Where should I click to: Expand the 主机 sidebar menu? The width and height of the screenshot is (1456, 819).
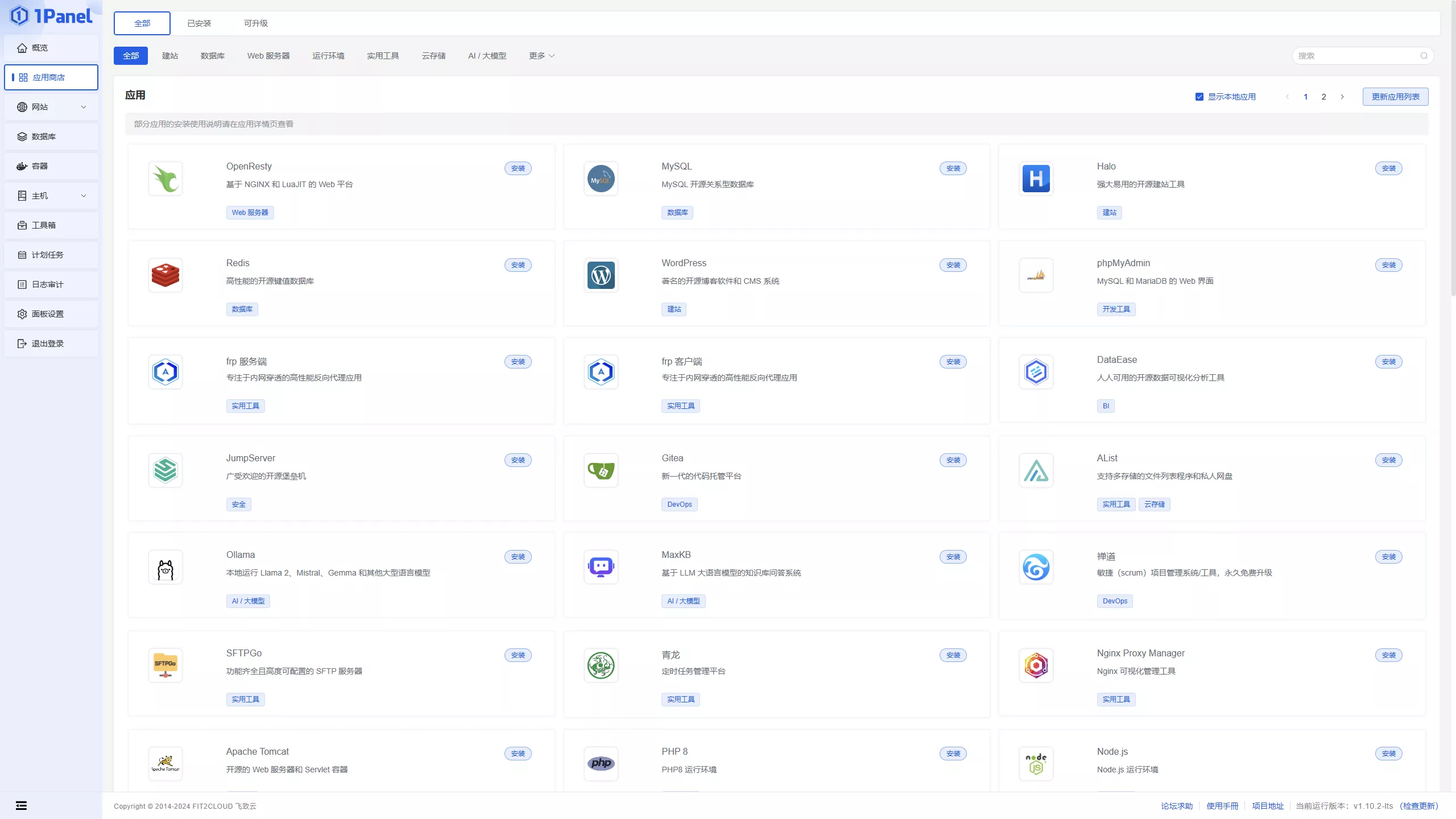tap(51, 196)
